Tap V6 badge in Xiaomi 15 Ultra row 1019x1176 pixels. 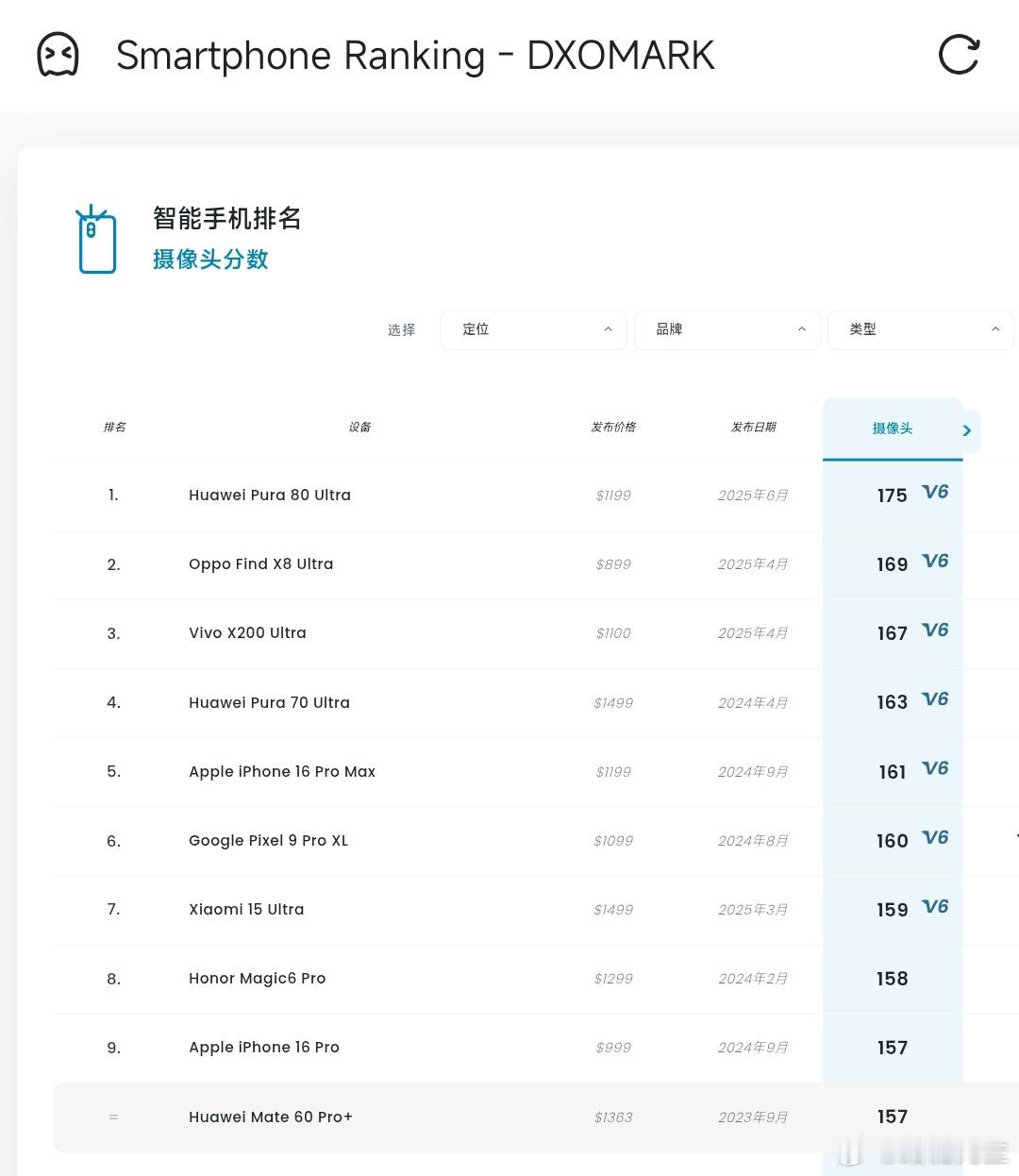pyautogui.click(x=935, y=906)
